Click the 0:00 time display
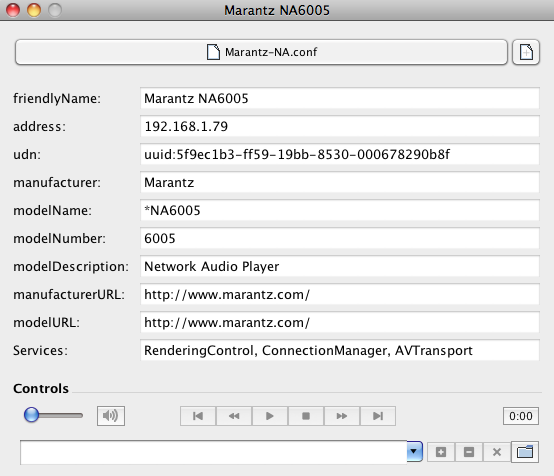554x476 pixels. (521, 416)
